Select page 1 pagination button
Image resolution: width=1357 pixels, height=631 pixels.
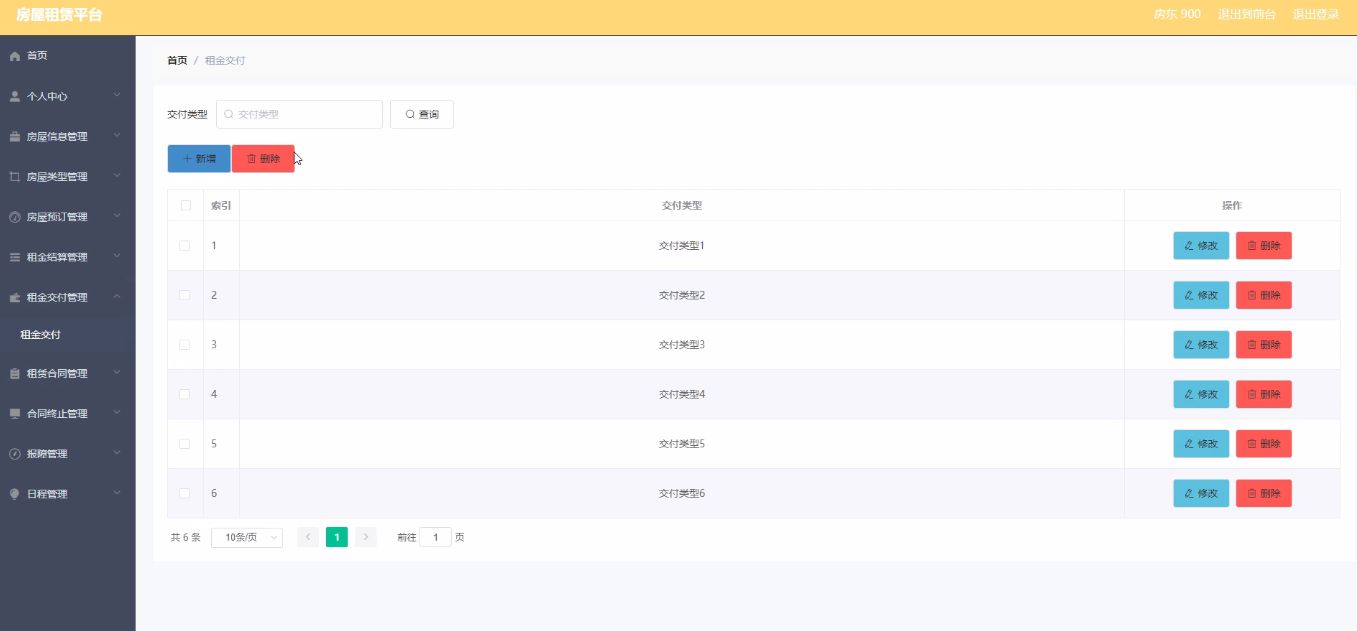337,537
